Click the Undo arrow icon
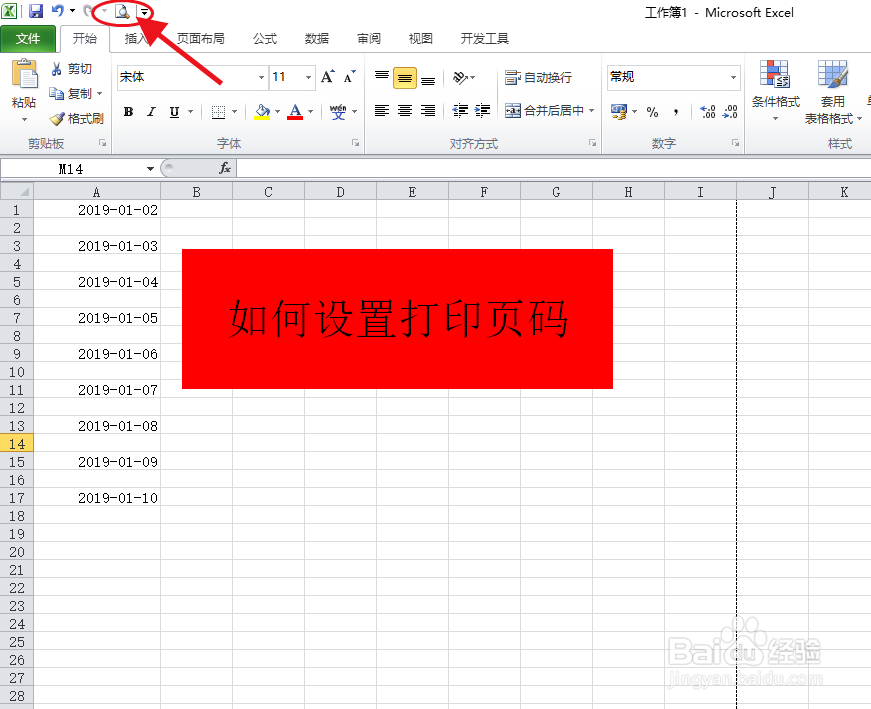 click(58, 12)
